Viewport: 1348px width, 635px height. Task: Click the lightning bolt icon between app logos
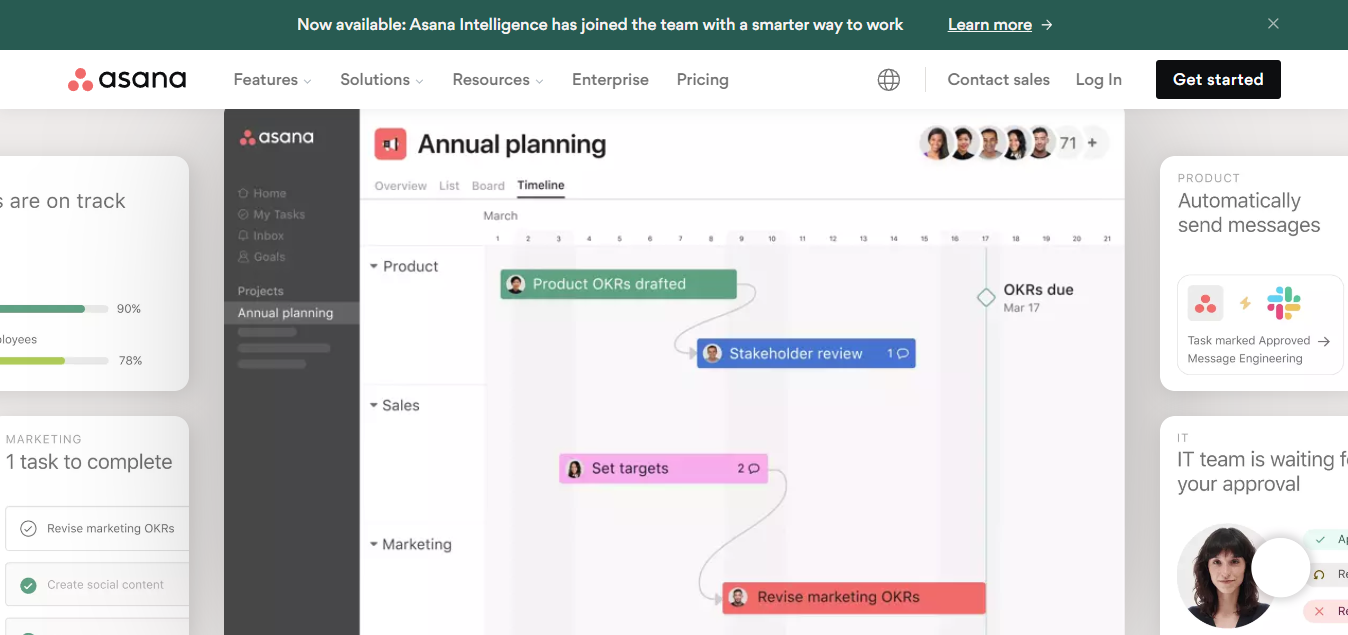(1245, 303)
